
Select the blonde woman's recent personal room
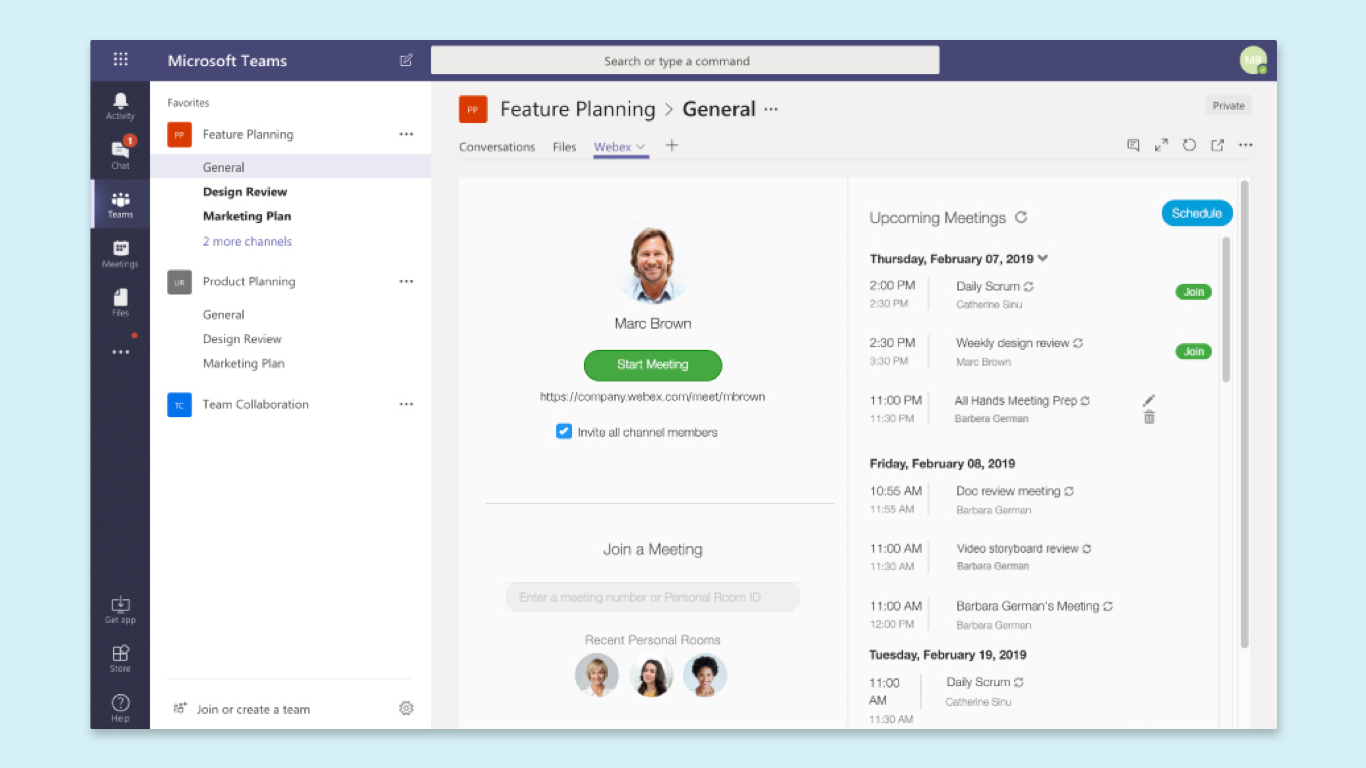pos(597,675)
